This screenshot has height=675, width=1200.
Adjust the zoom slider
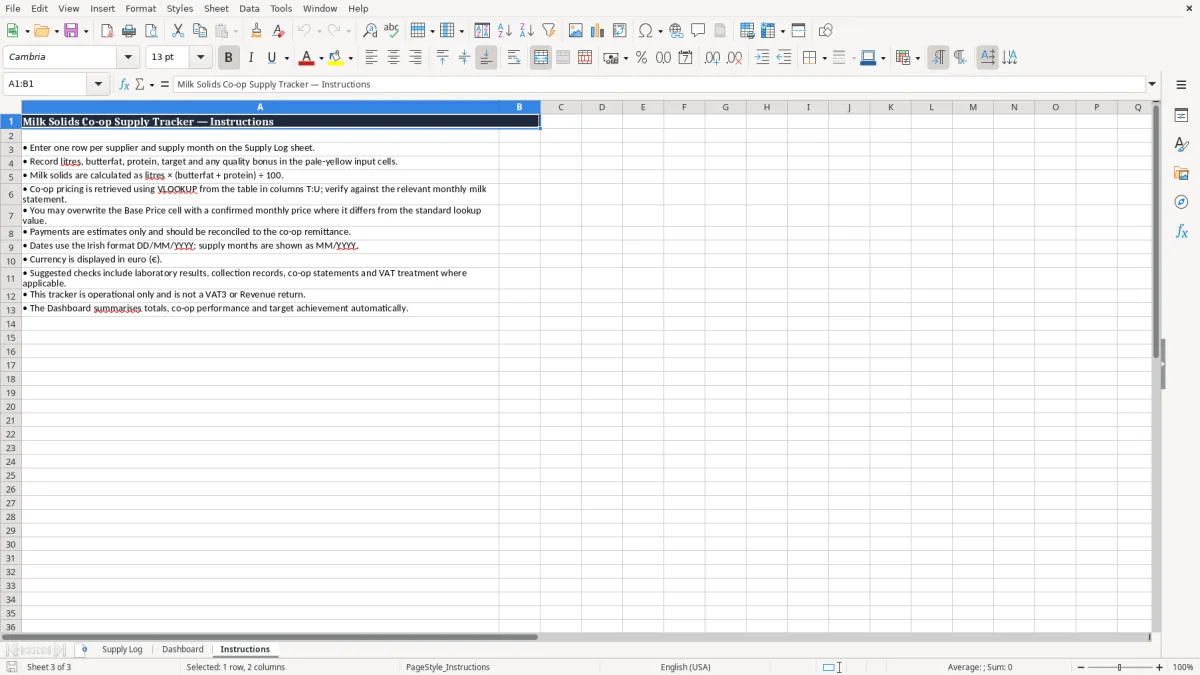[x=1119, y=667]
